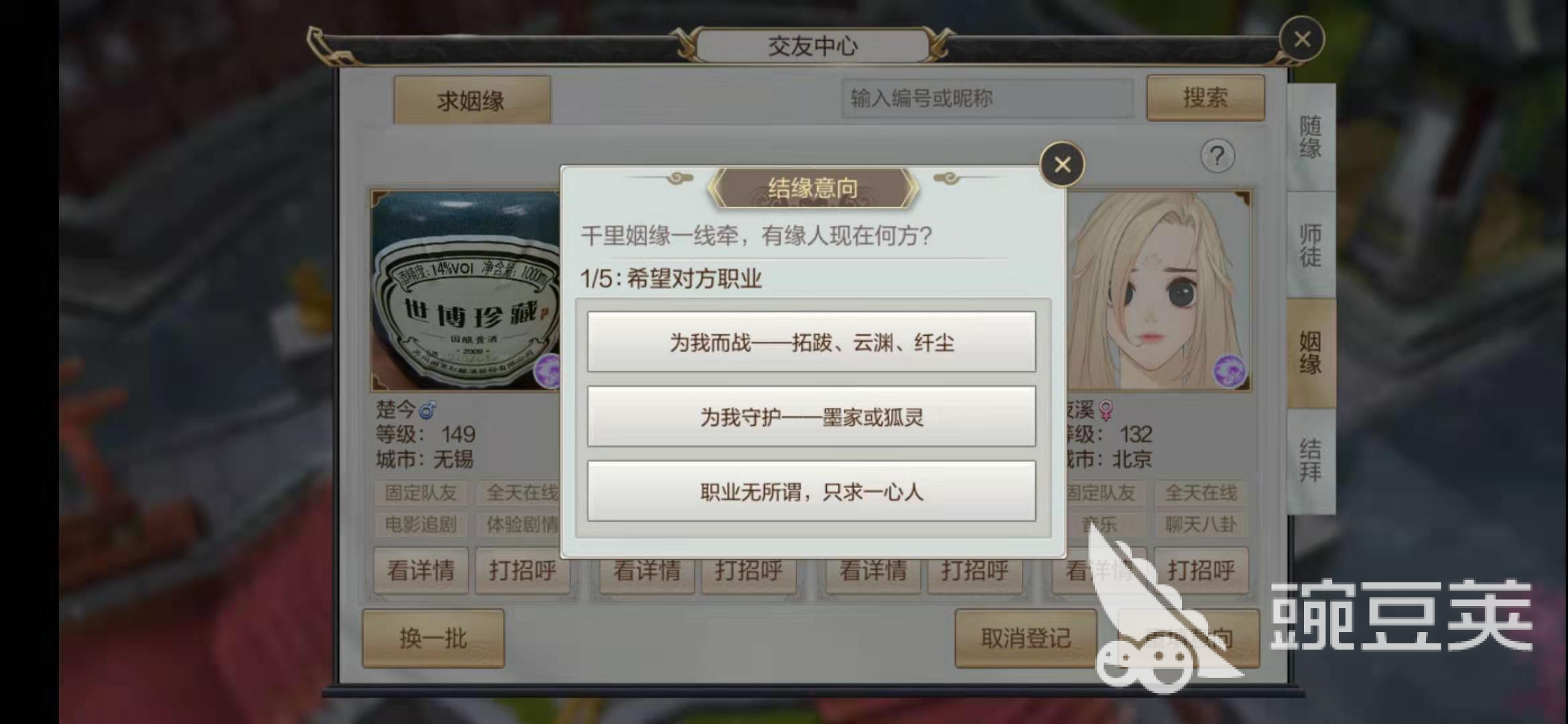The image size is (1568, 724).
Task: Choose 职业无所谓，只求一心人 option
Action: coord(811,491)
